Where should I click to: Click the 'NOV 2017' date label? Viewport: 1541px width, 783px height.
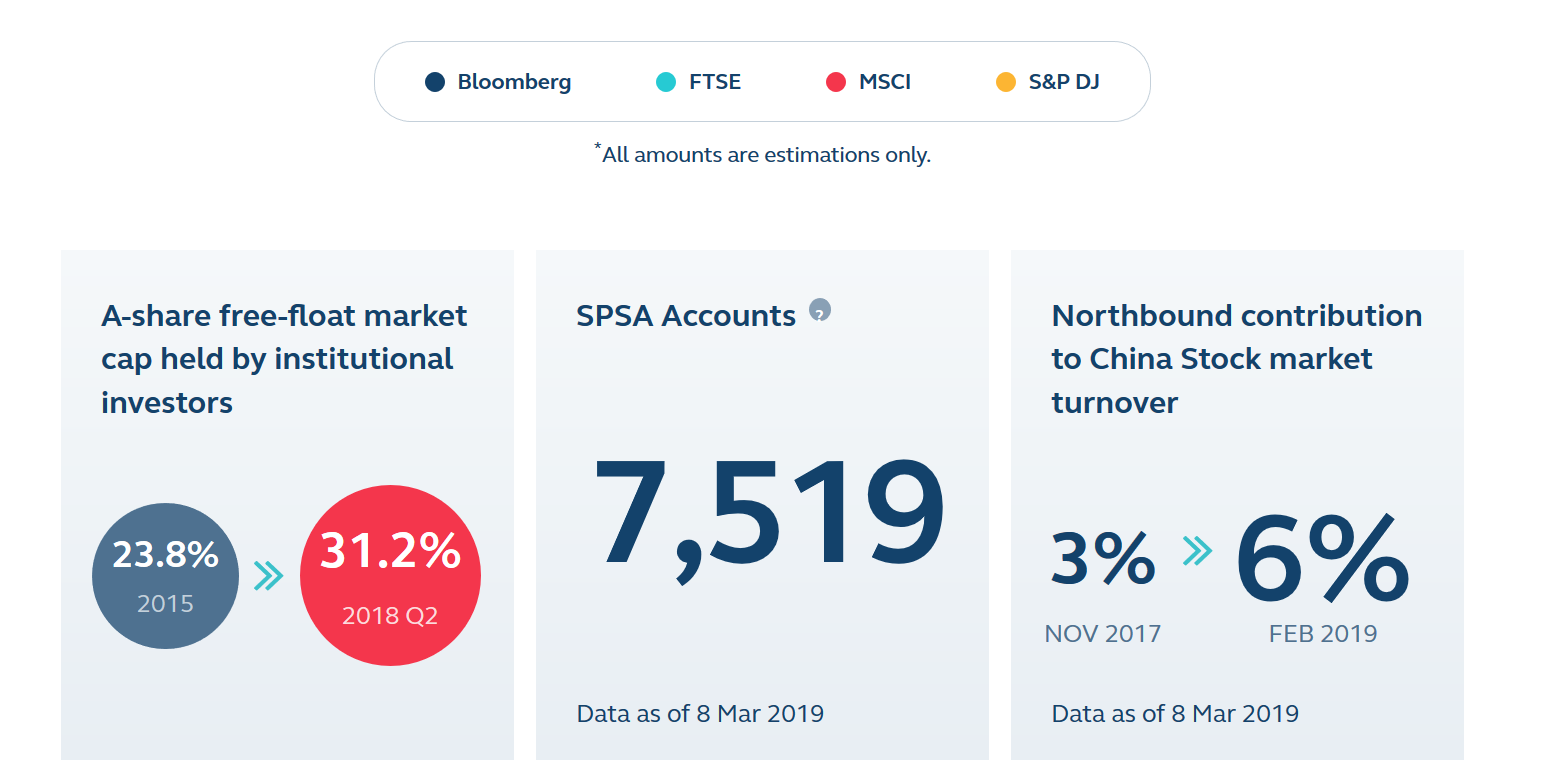[1103, 634]
